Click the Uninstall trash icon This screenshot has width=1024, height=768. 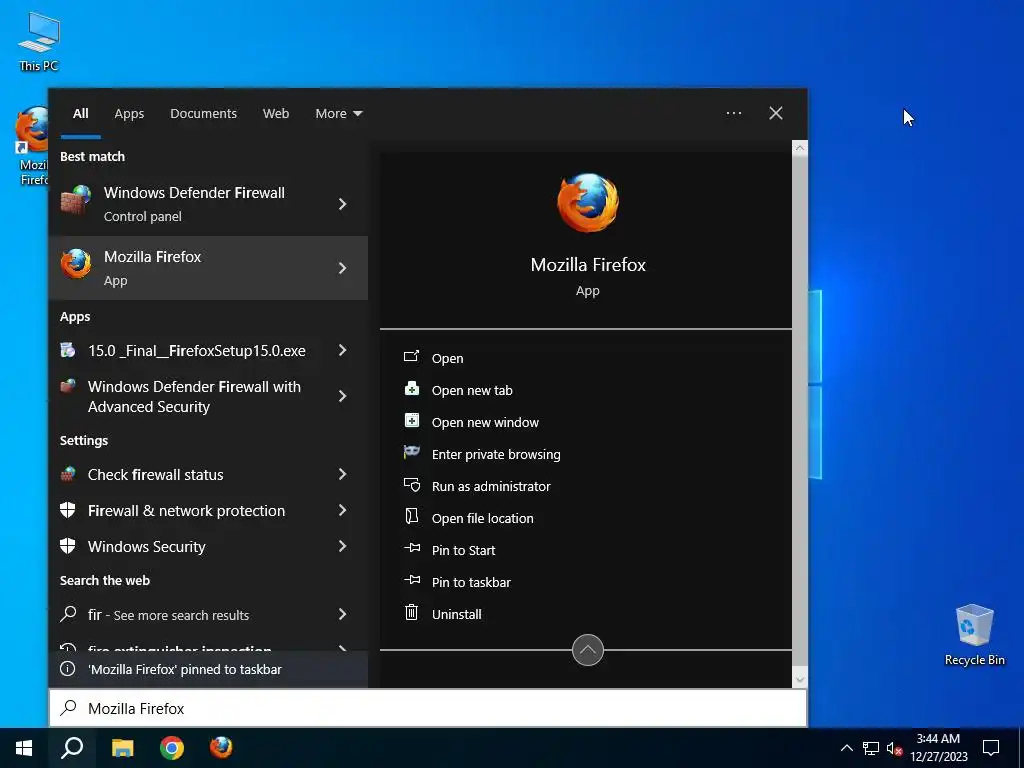[411, 613]
